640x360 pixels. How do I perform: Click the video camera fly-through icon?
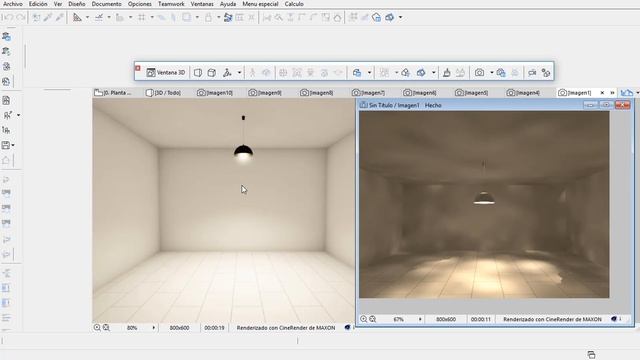(x=532, y=73)
